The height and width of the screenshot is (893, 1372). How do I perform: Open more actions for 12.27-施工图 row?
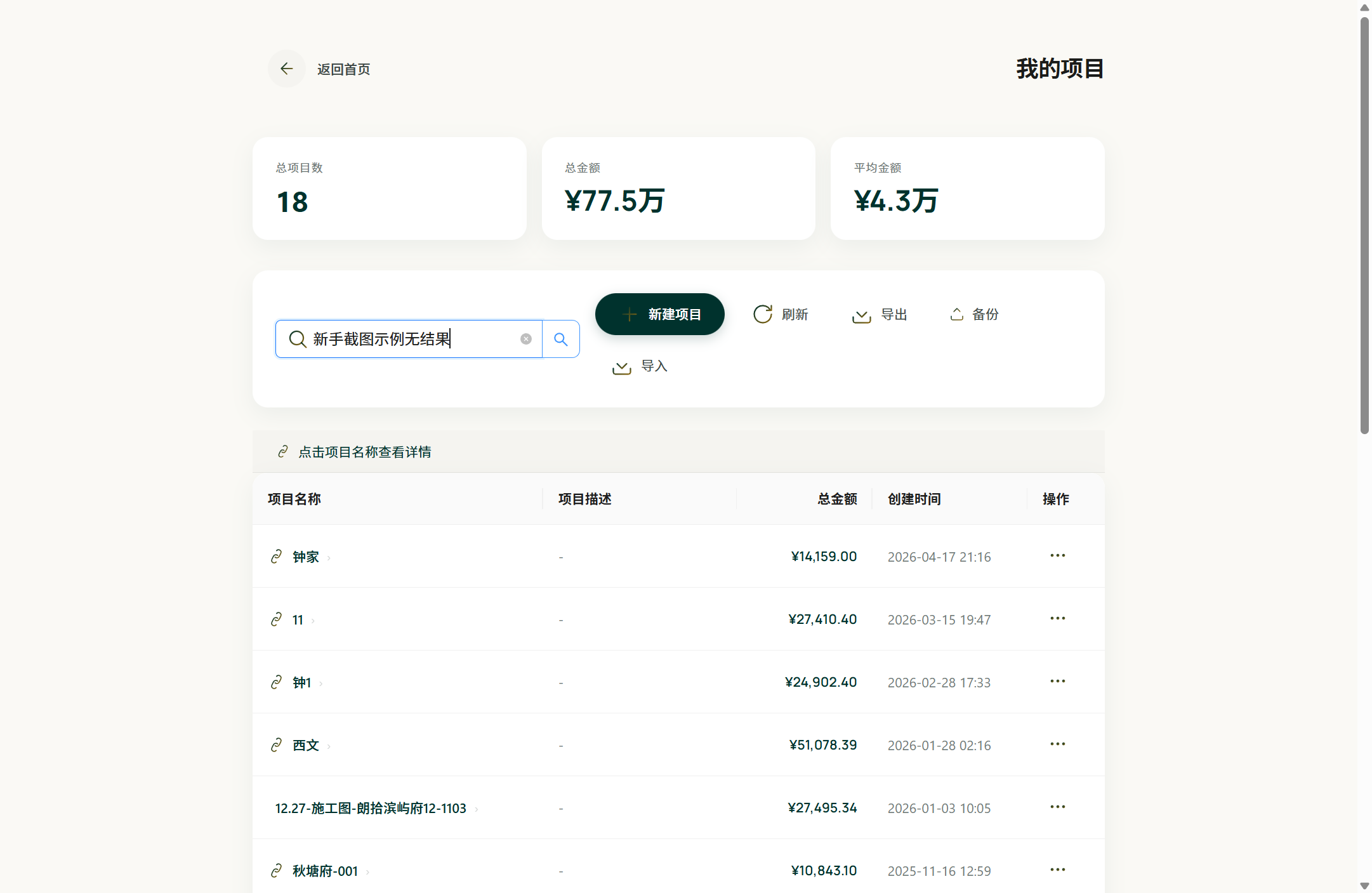tap(1057, 807)
